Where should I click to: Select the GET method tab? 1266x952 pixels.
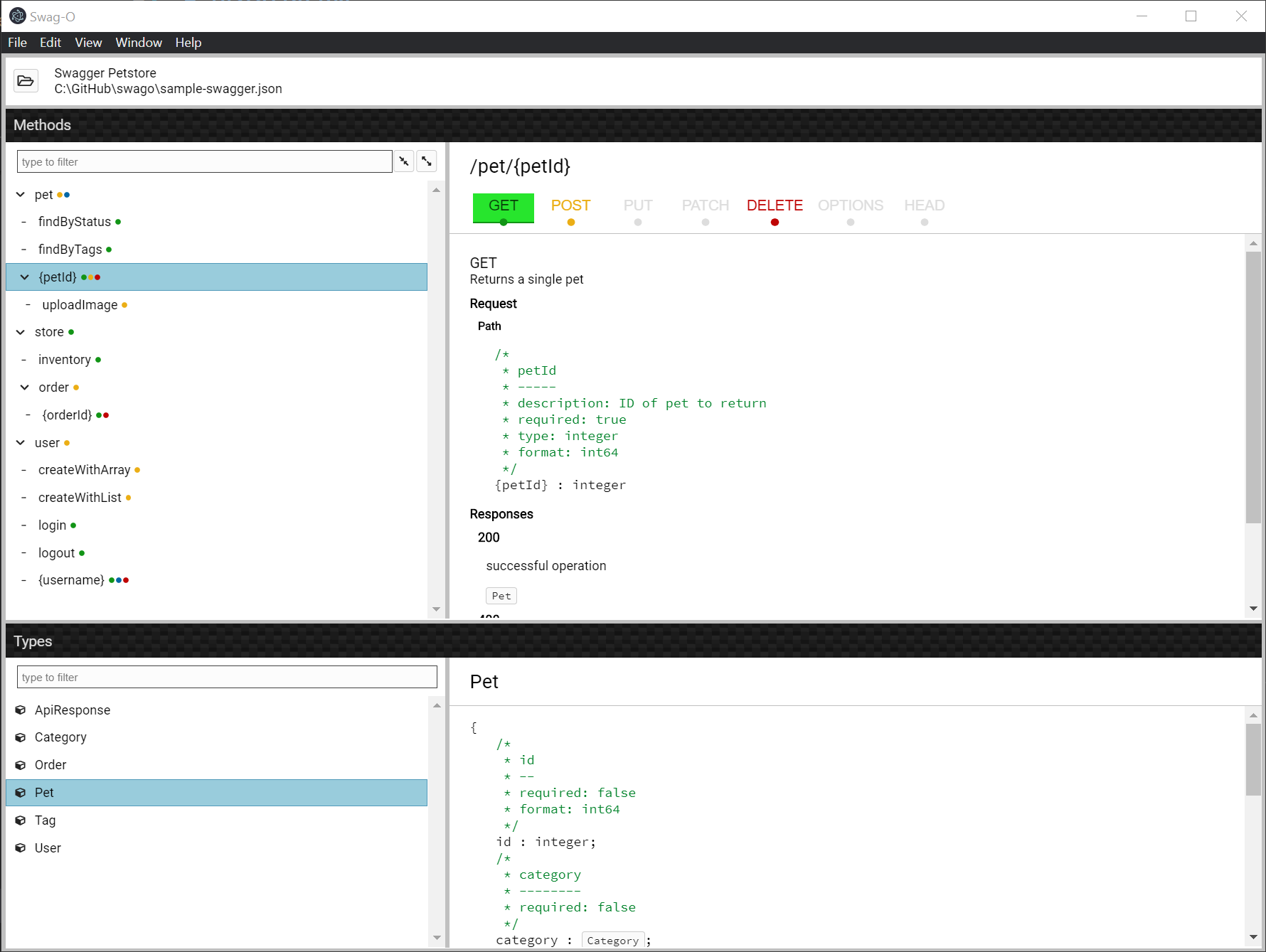tap(504, 208)
